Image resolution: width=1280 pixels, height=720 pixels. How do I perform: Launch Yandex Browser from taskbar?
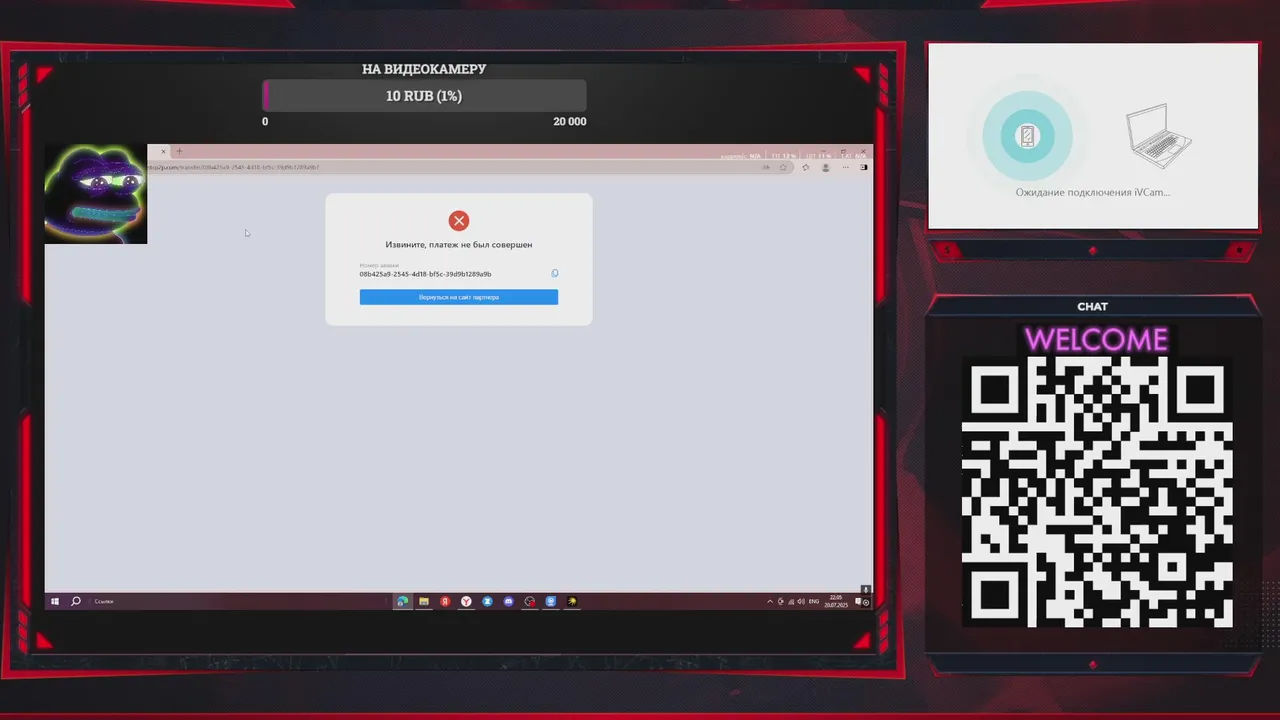click(466, 601)
